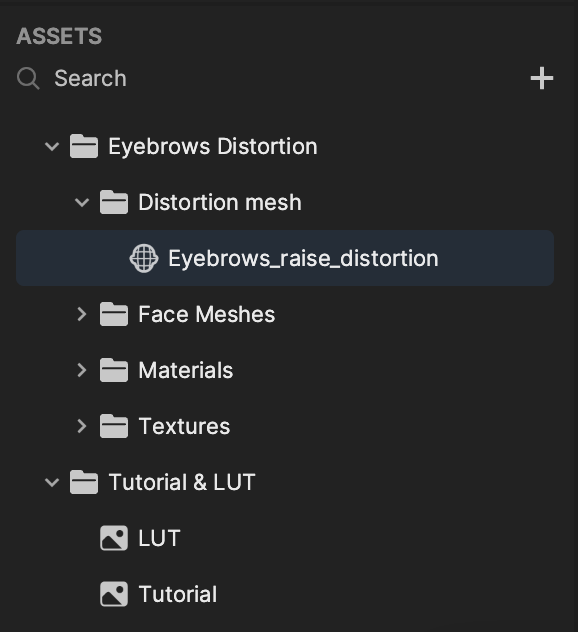Screen dimensions: 578x632
Task: Expand the Textures folder chevron
Action: [82, 426]
